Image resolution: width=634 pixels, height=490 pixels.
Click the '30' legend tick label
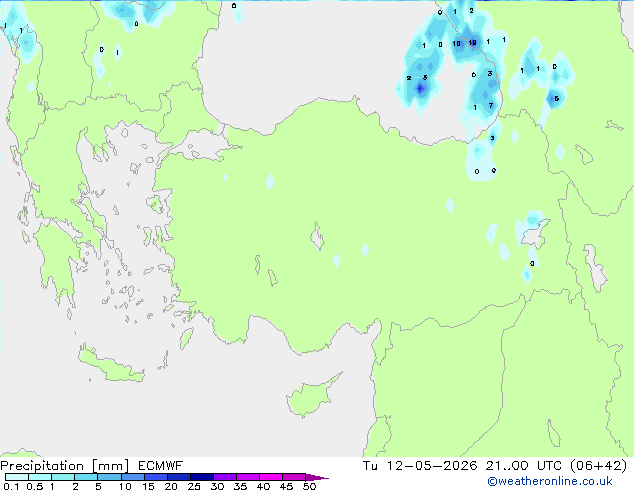point(217,486)
